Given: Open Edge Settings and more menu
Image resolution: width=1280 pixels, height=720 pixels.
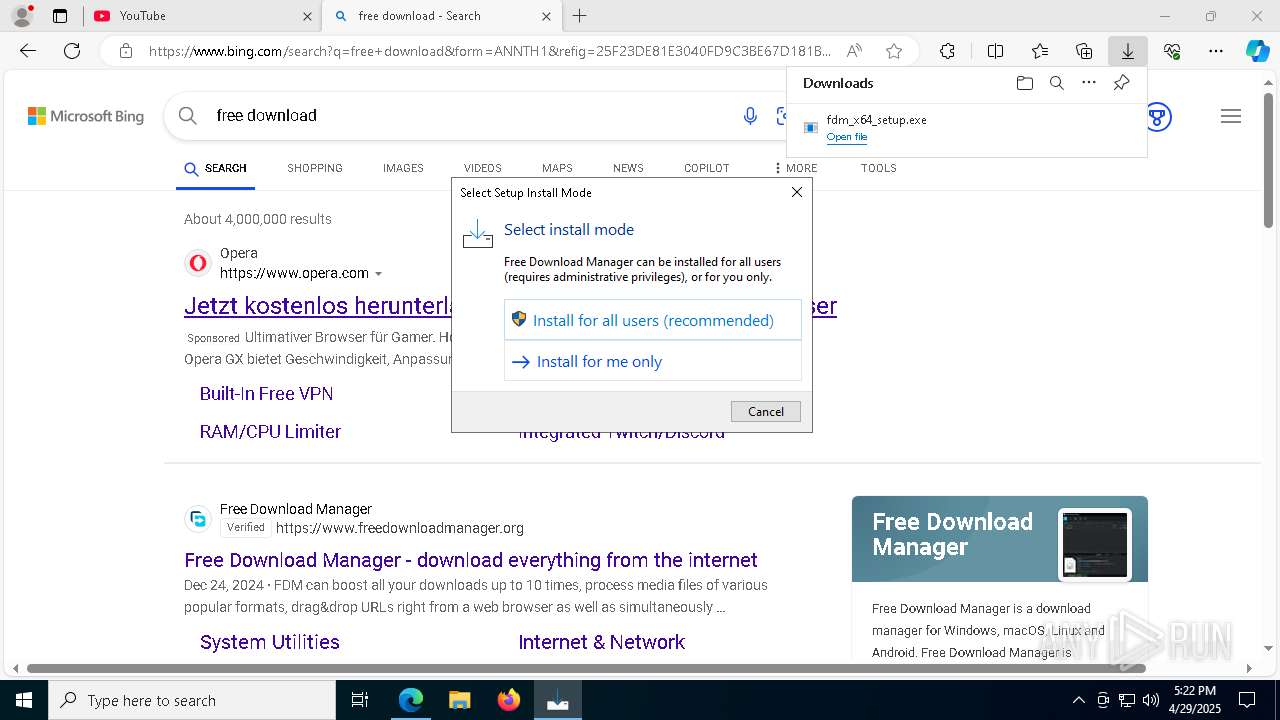Looking at the screenshot, I should (x=1216, y=51).
